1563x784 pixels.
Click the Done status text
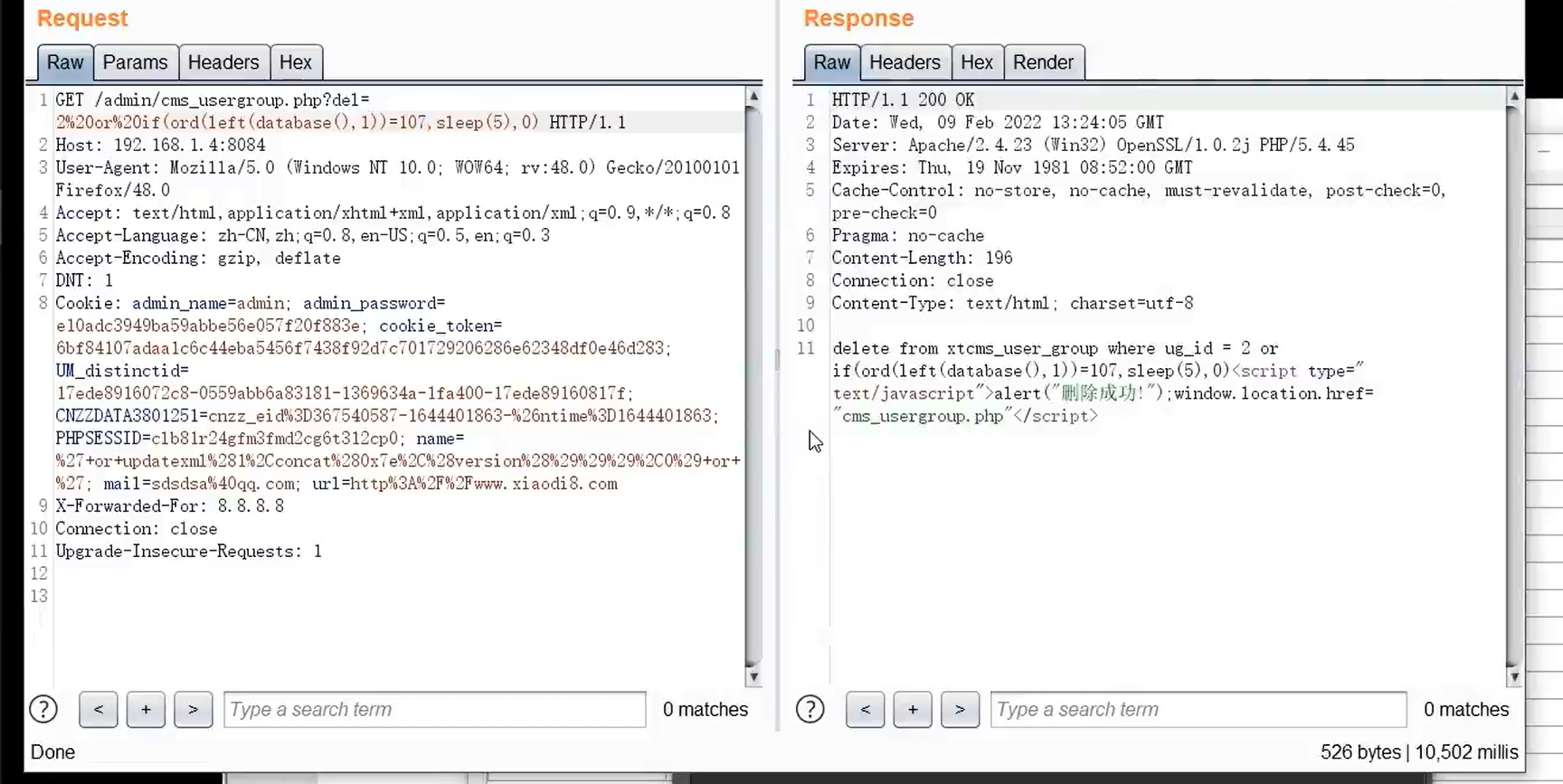point(52,752)
